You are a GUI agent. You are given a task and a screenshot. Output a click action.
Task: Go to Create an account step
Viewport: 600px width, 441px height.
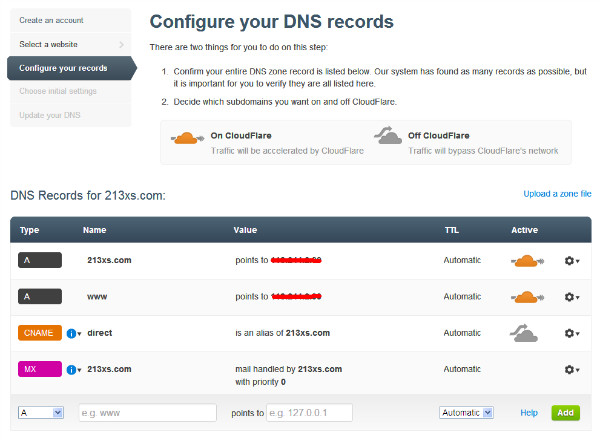pos(70,20)
